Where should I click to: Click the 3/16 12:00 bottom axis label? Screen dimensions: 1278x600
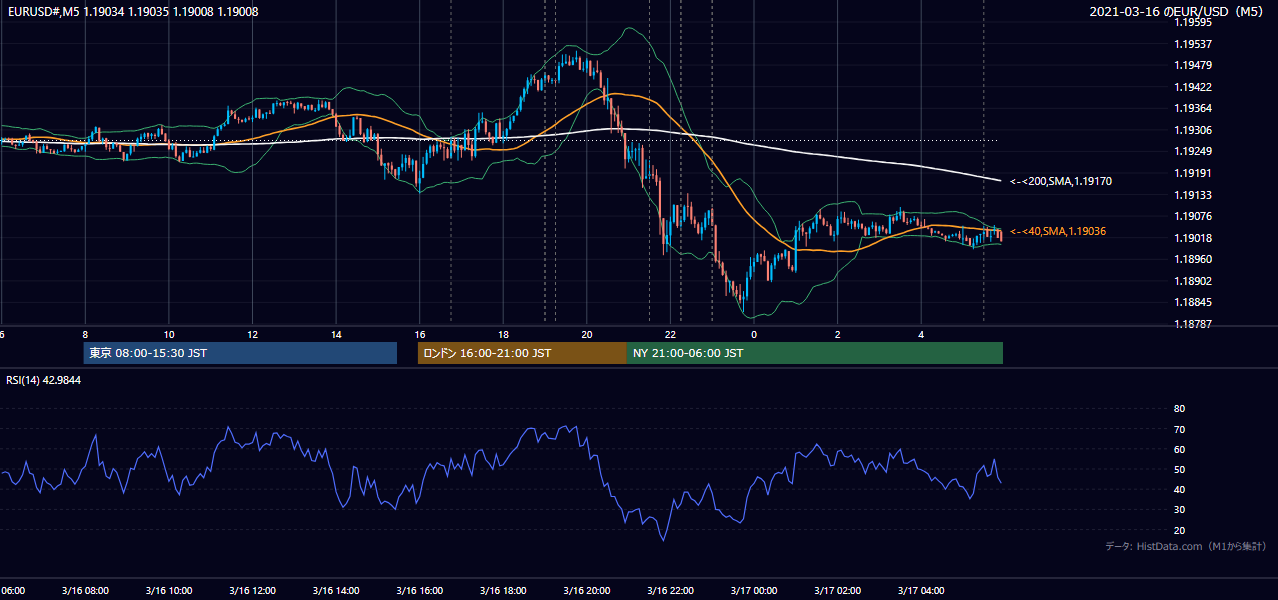tap(252, 590)
